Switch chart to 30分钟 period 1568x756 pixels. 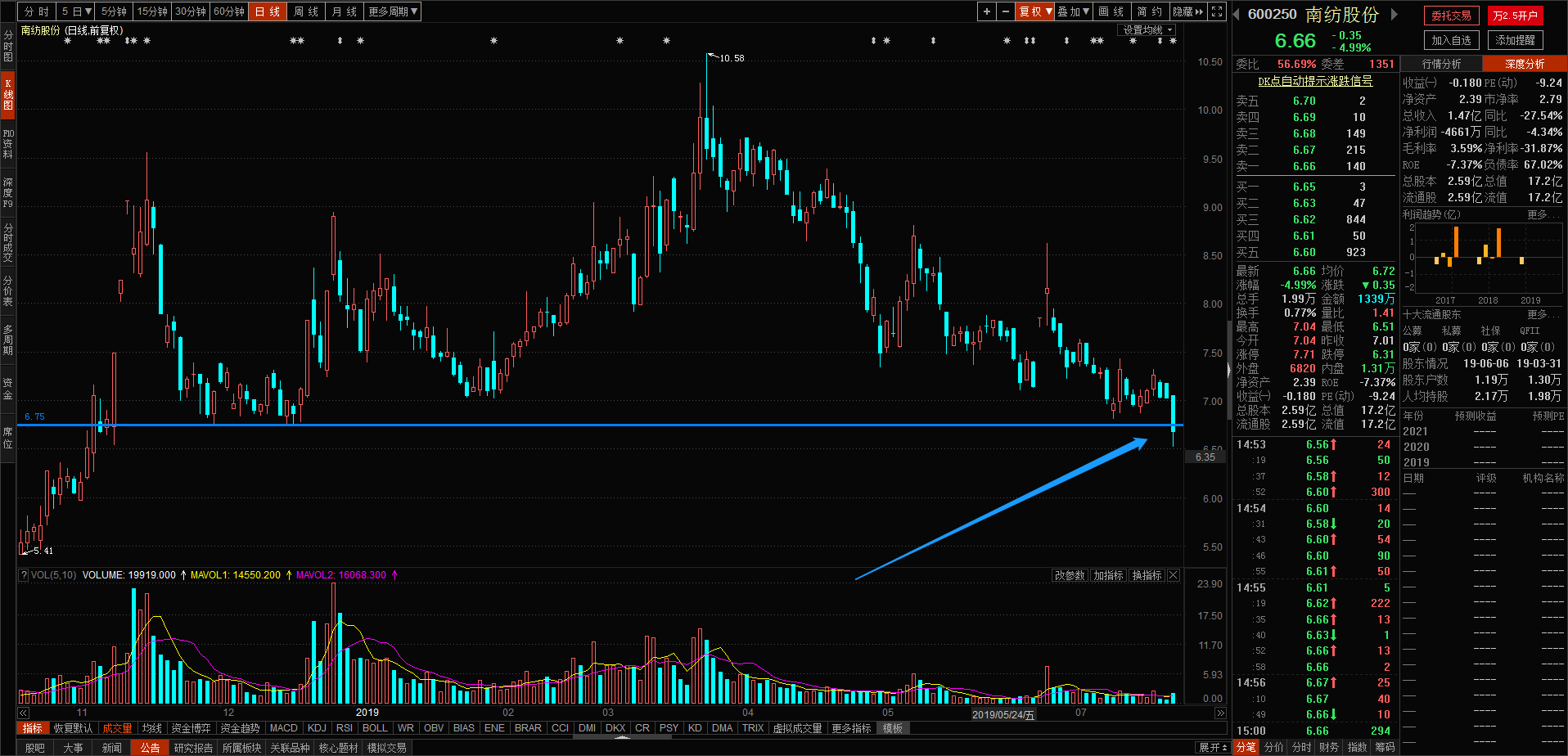tap(191, 11)
